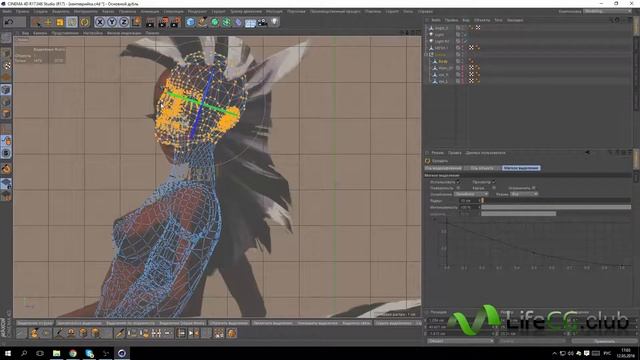Open Cinema 4D icon in taskbar
The image size is (640, 360).
pyautogui.click(x=122, y=353)
